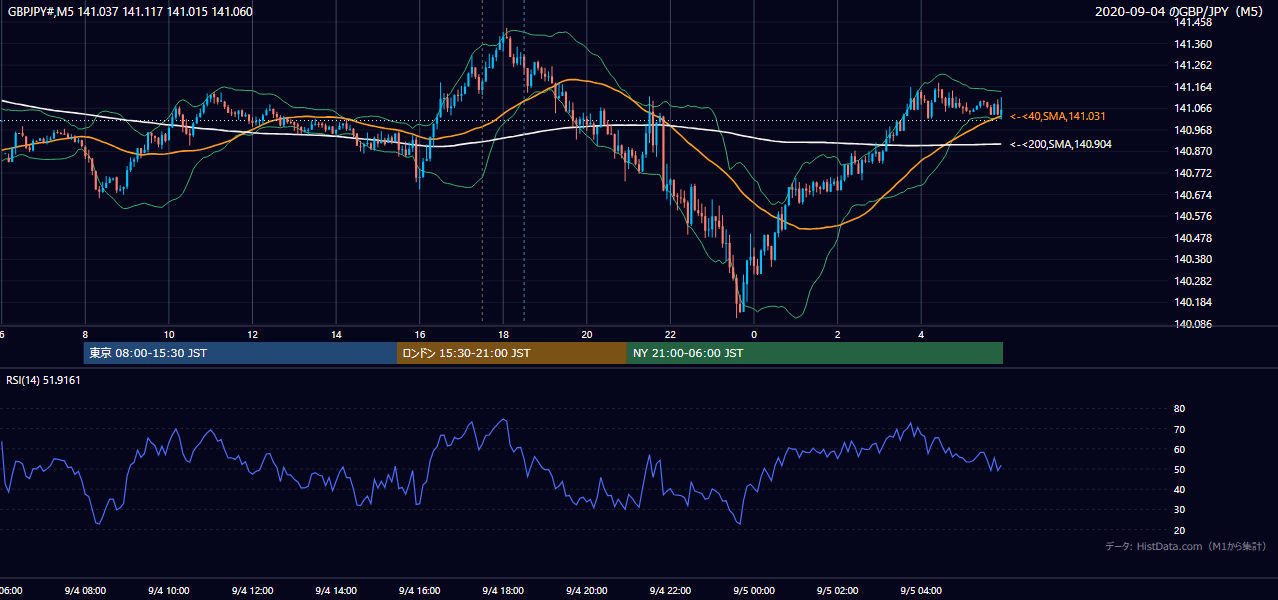1278x600 pixels.
Task: Click the bottom time label 9/4 16:00
Action: coord(419,591)
